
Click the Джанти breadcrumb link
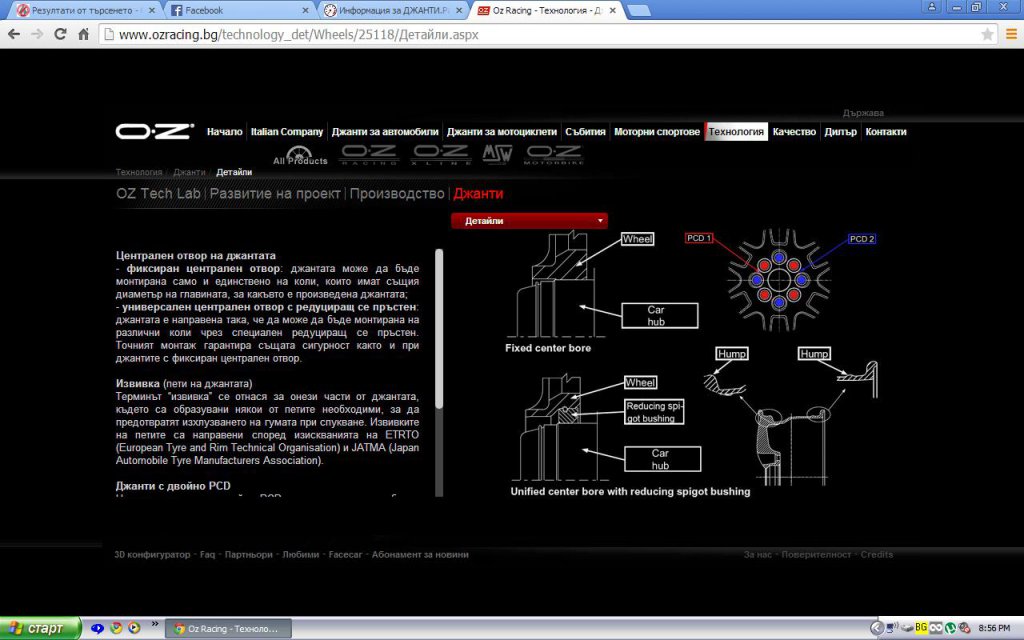coord(189,172)
